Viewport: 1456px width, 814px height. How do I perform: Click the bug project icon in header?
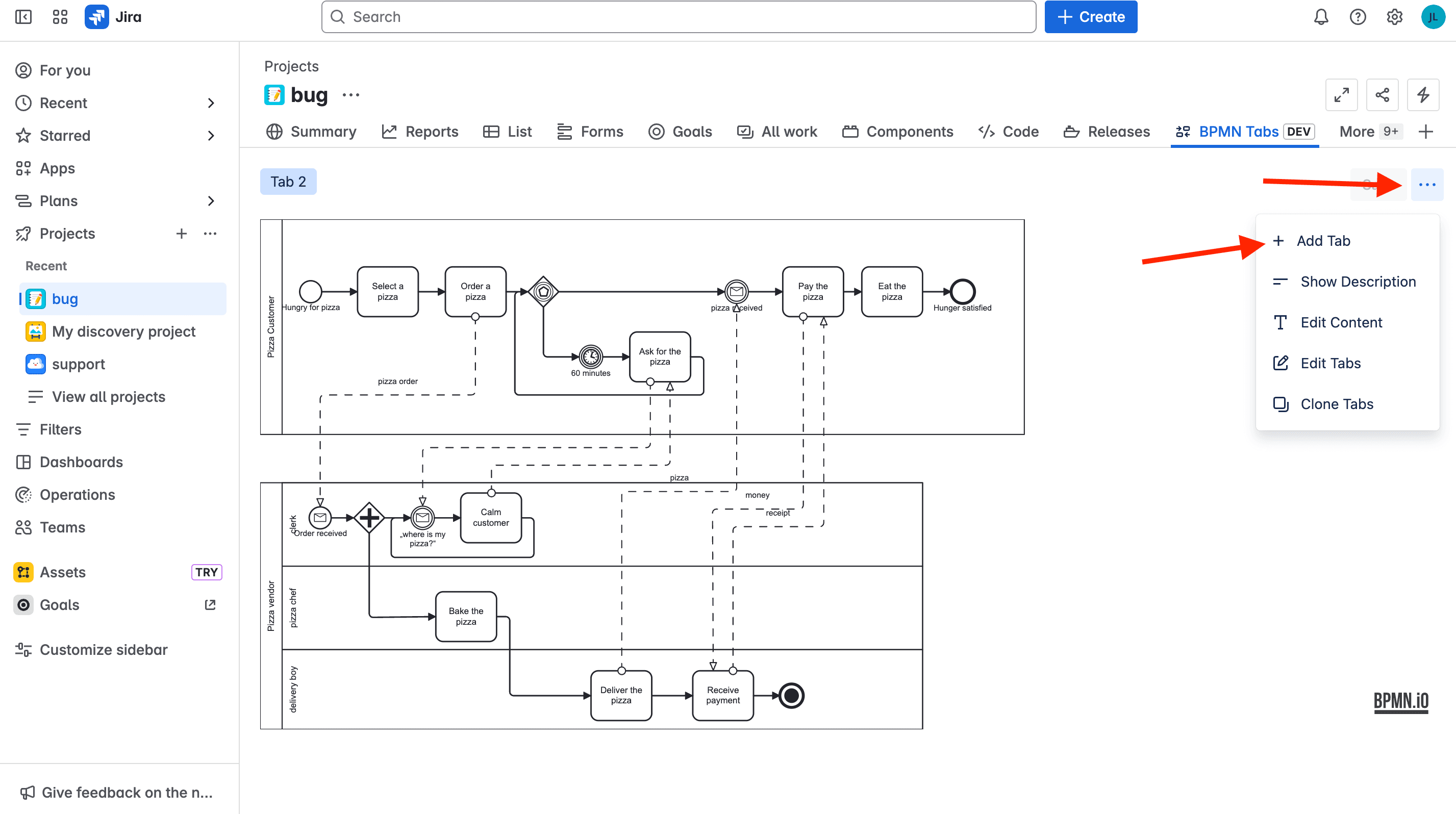coord(274,95)
